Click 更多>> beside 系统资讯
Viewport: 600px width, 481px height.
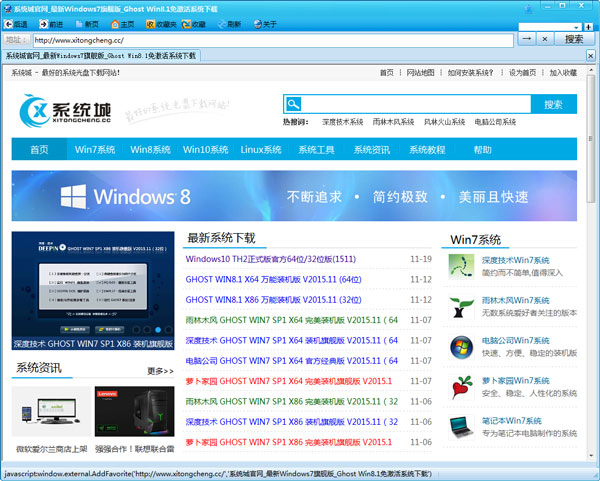coord(160,371)
